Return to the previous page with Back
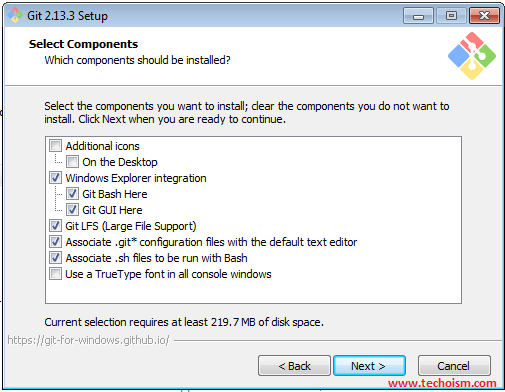 coord(294,366)
